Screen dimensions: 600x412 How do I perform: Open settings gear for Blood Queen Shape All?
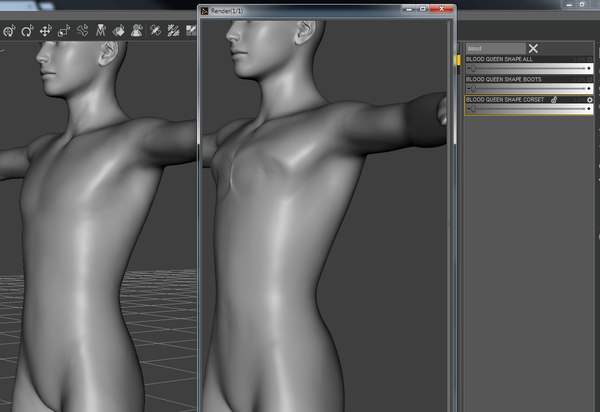(x=590, y=59)
